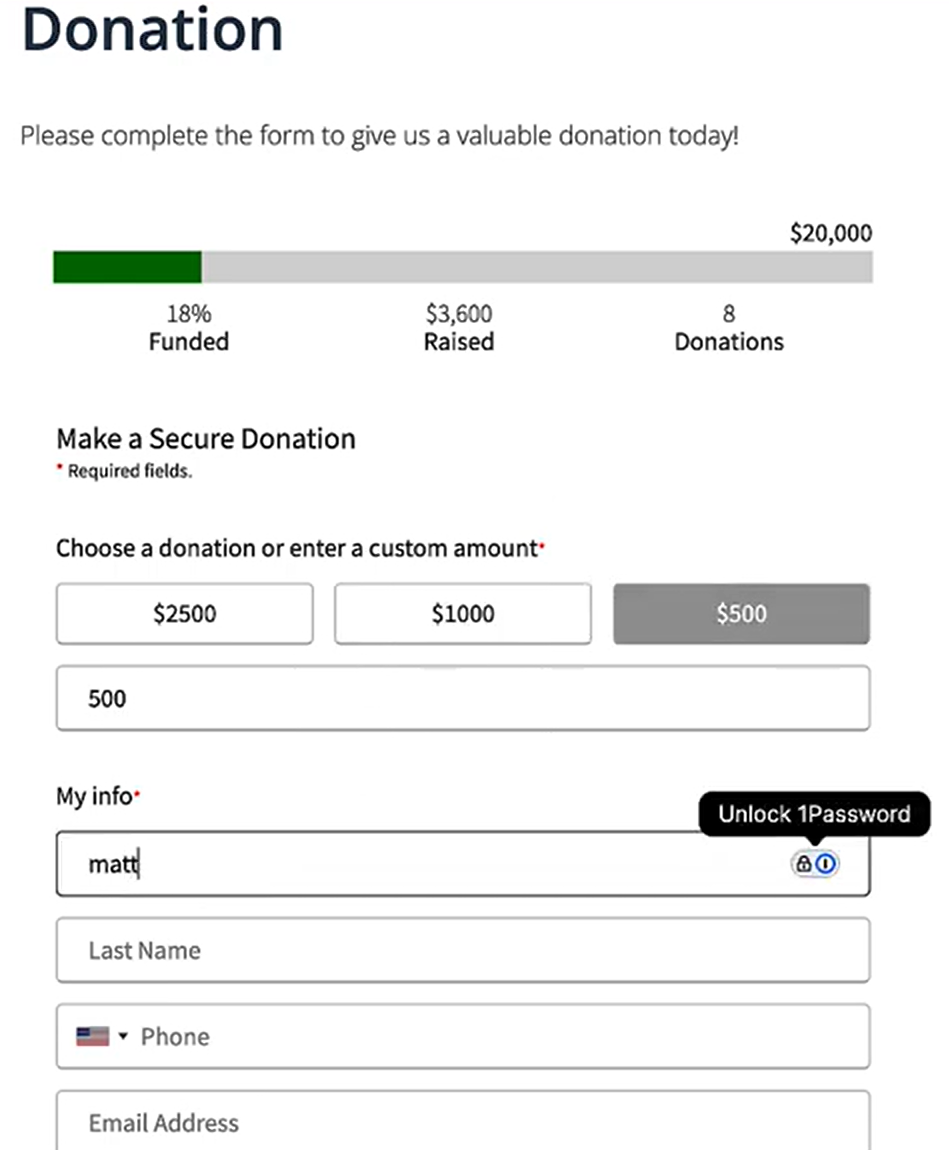Toggle the selected $500 donation button
The height and width of the screenshot is (1150, 949).
(741, 614)
